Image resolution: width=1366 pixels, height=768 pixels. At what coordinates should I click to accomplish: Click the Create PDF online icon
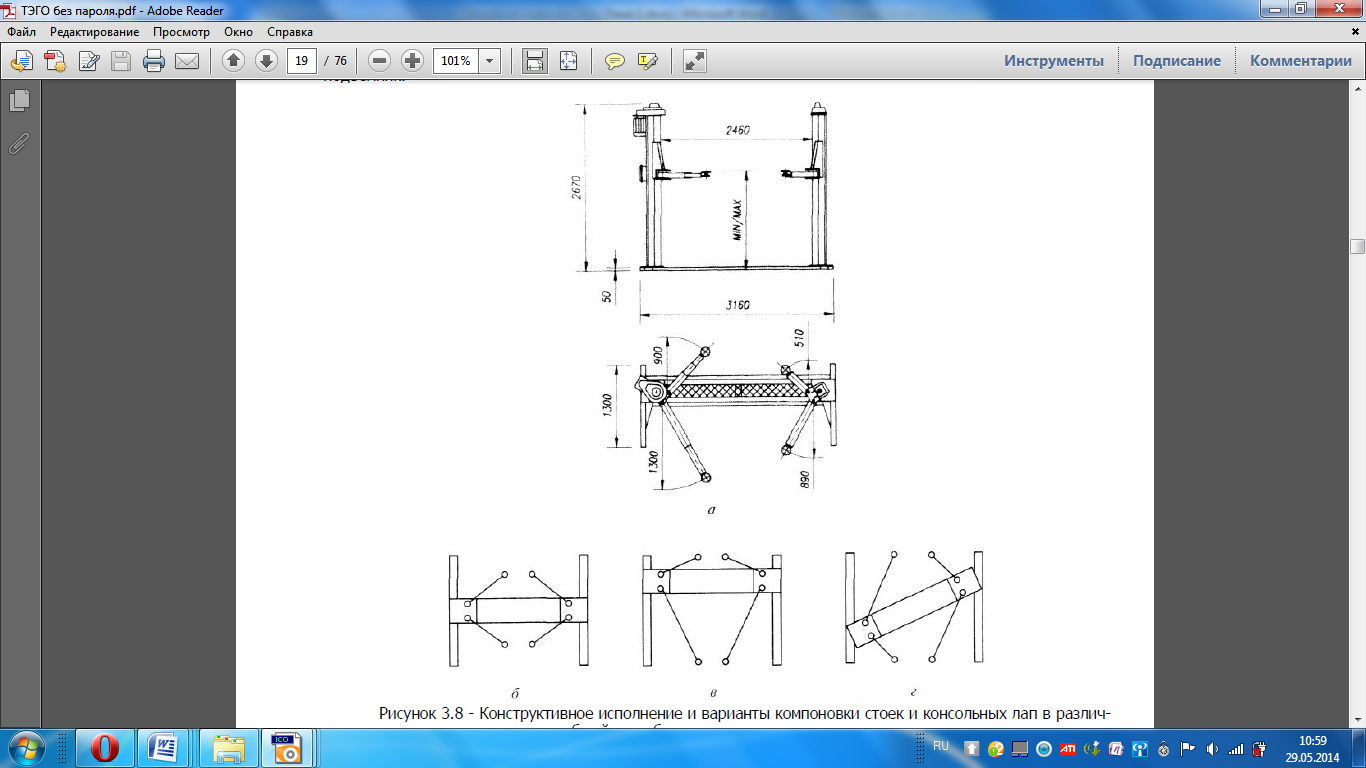coord(54,61)
